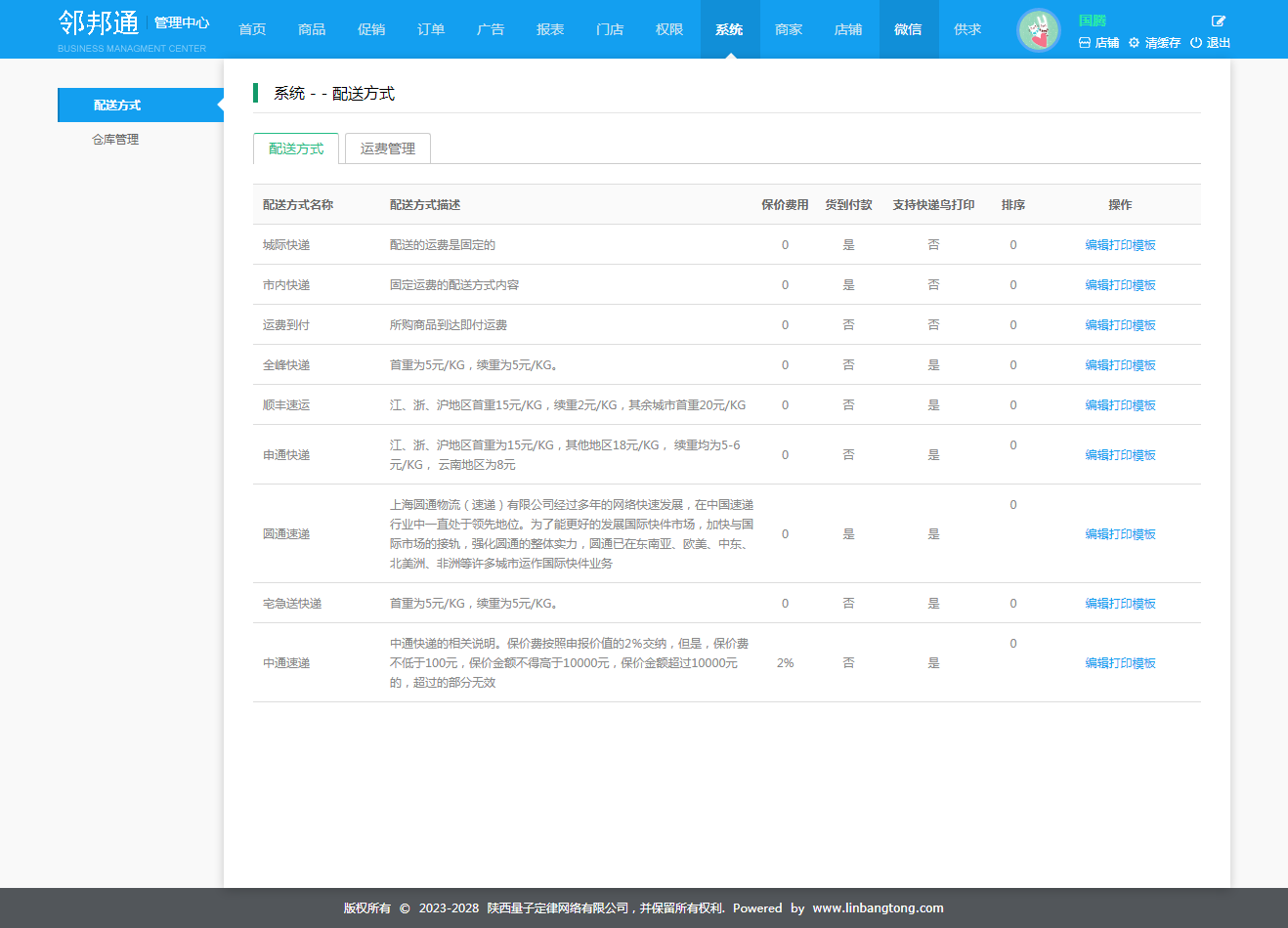
Task: Click the 店铺 storefront icon in header
Action: 1084,43
